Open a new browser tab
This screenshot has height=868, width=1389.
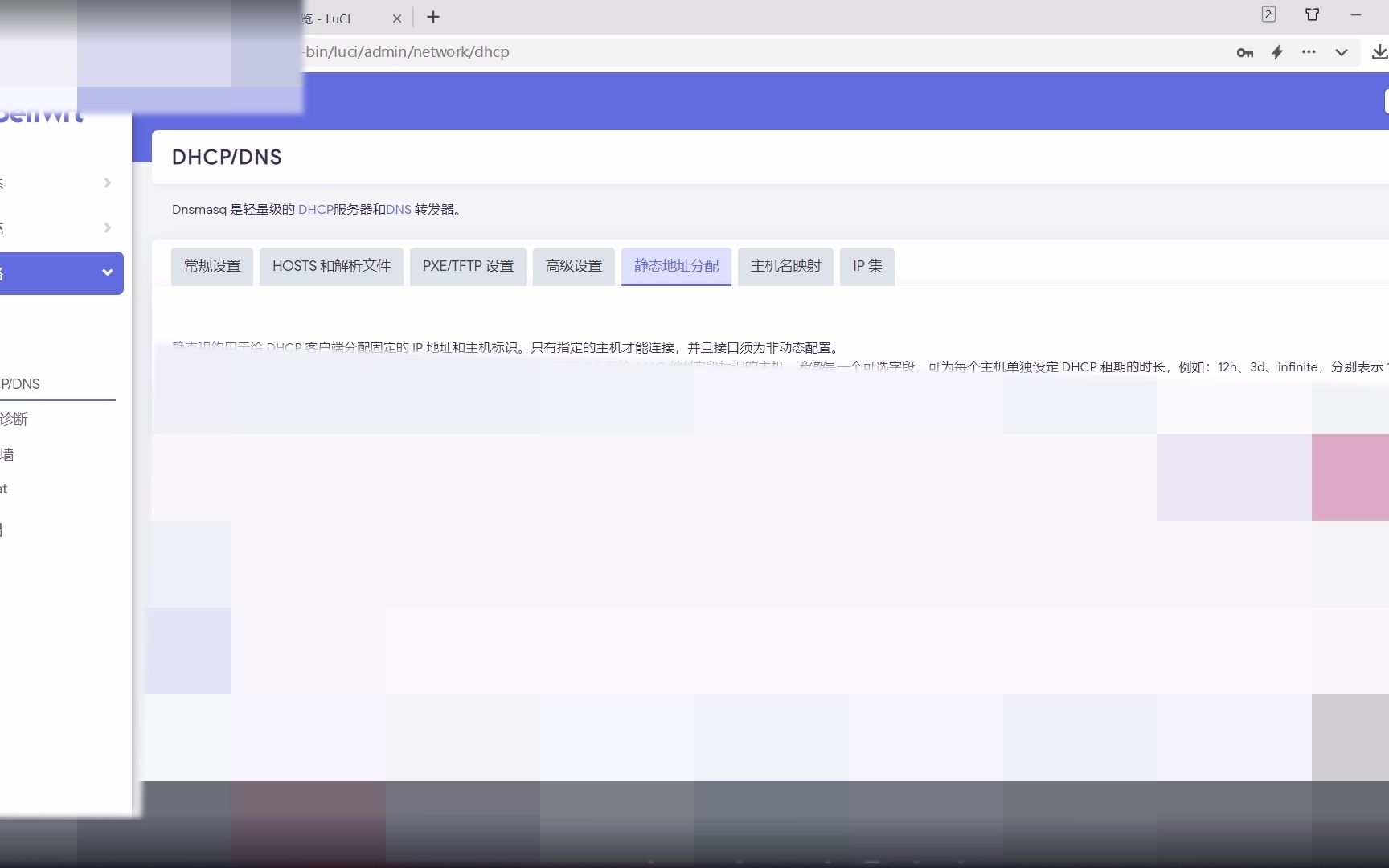tap(433, 17)
